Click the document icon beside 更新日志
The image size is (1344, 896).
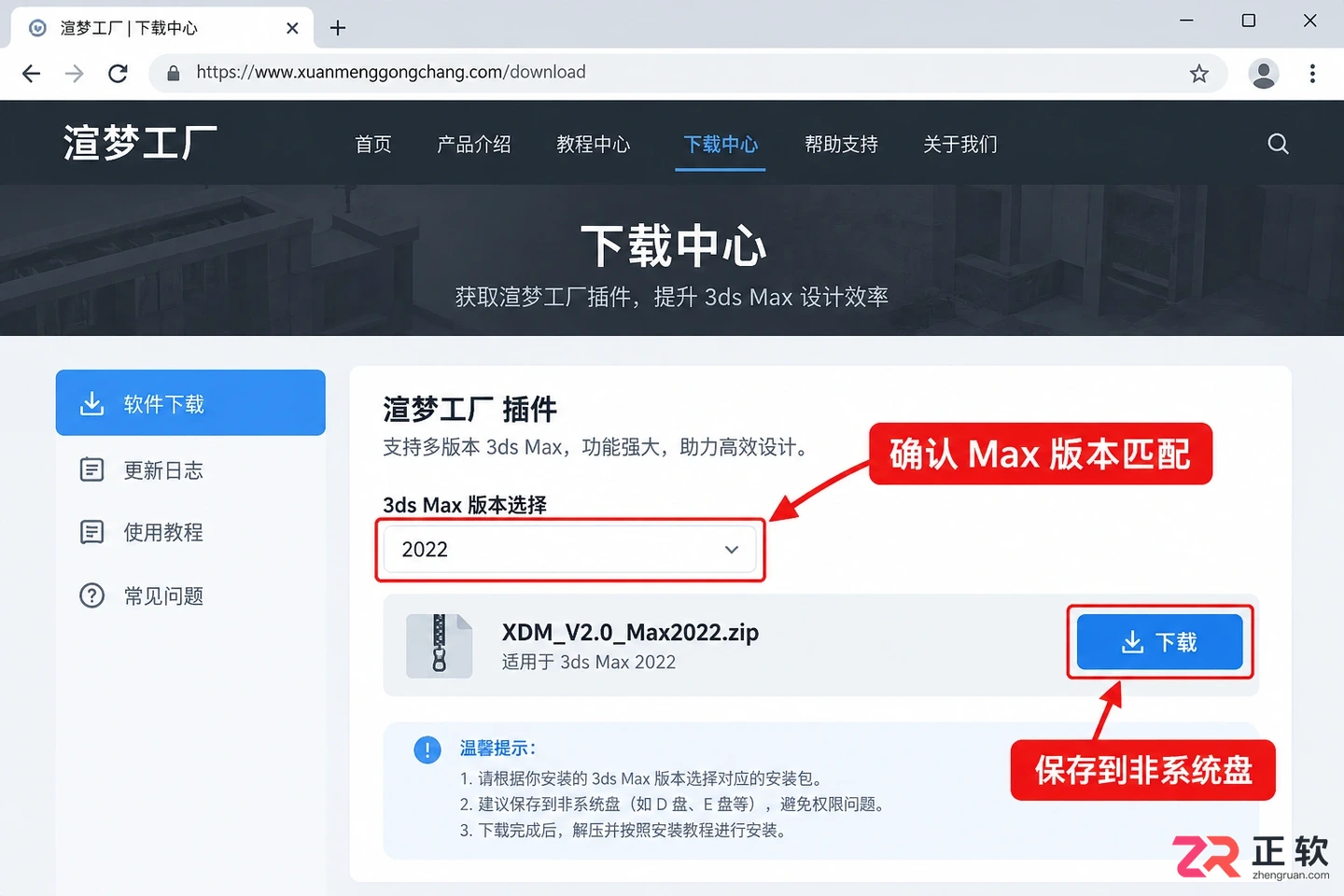(x=91, y=469)
